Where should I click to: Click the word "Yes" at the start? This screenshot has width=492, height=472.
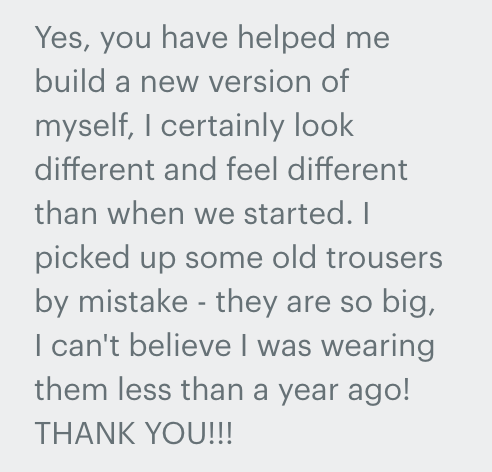click(x=59, y=37)
